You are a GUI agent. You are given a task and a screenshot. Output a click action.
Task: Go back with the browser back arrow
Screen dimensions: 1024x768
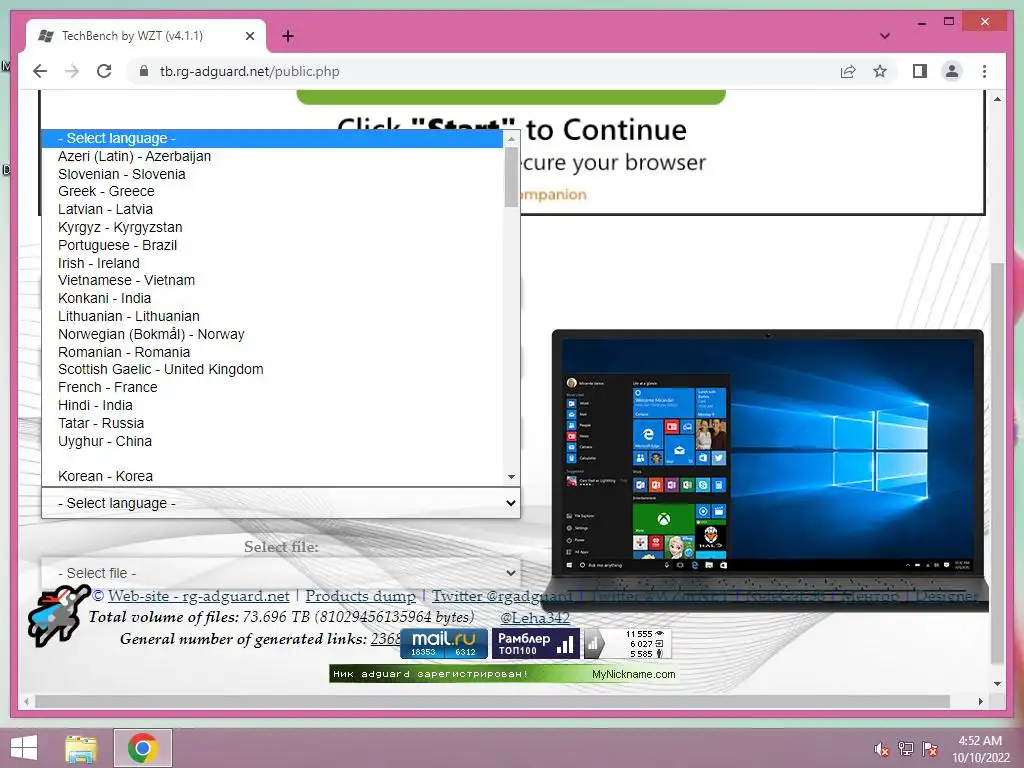(x=40, y=71)
